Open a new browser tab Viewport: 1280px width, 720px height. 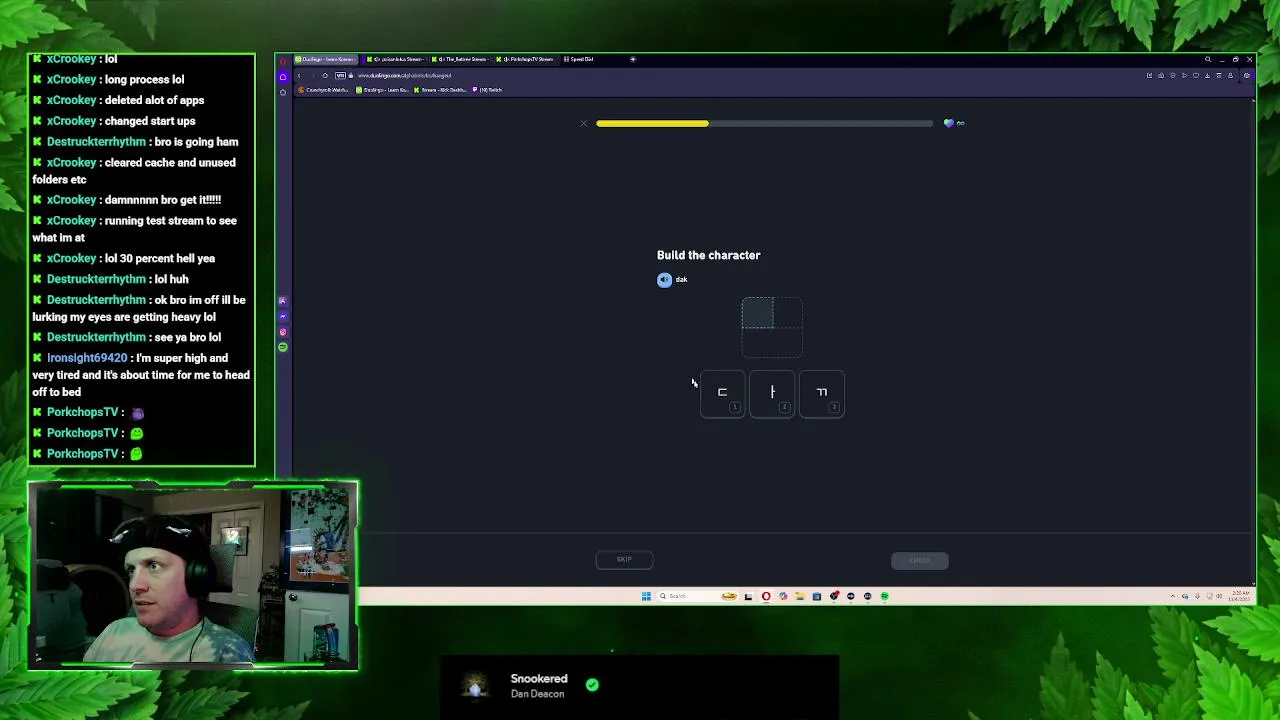click(x=632, y=59)
